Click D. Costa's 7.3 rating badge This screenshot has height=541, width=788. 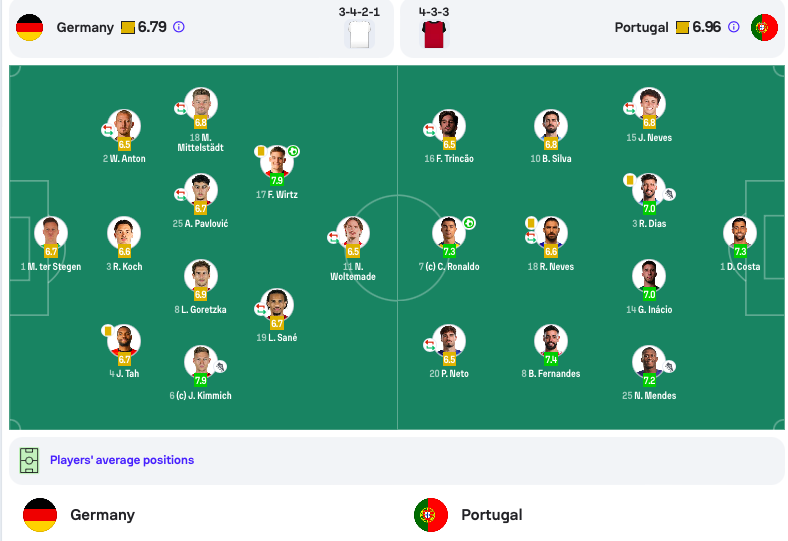740,252
